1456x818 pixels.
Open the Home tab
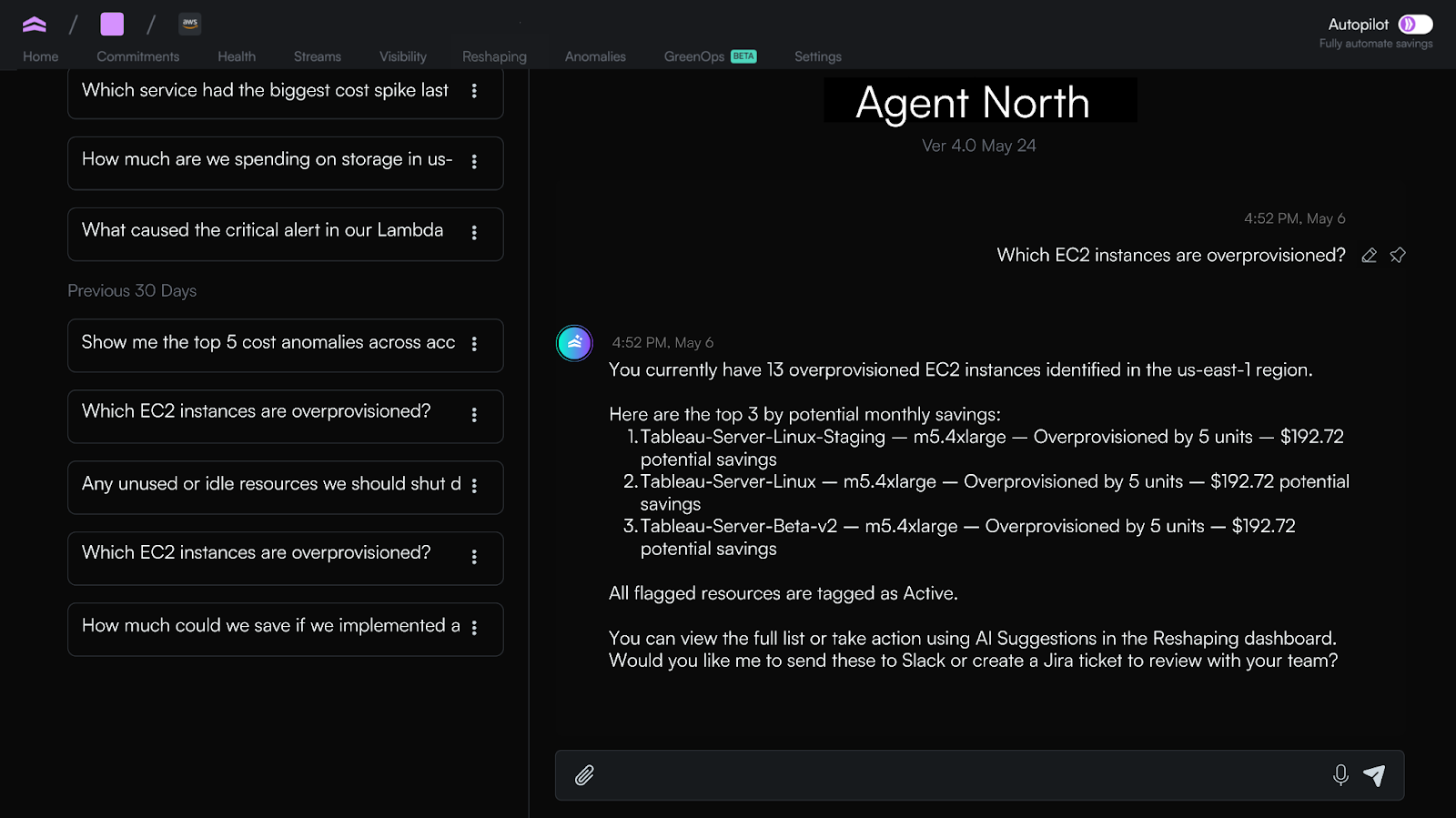pyautogui.click(x=41, y=56)
